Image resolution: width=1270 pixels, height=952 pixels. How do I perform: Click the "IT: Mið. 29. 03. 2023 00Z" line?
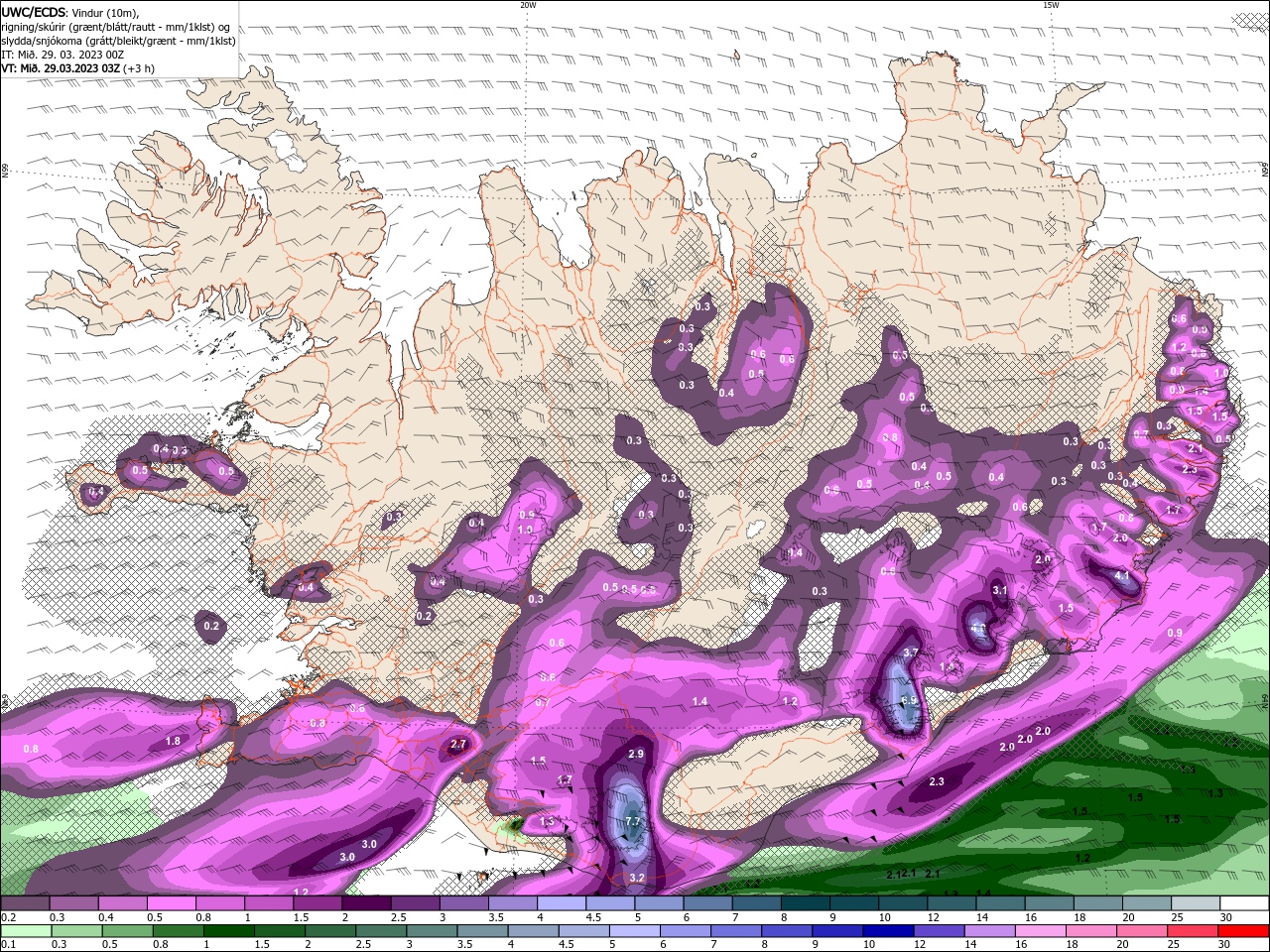[x=63, y=55]
